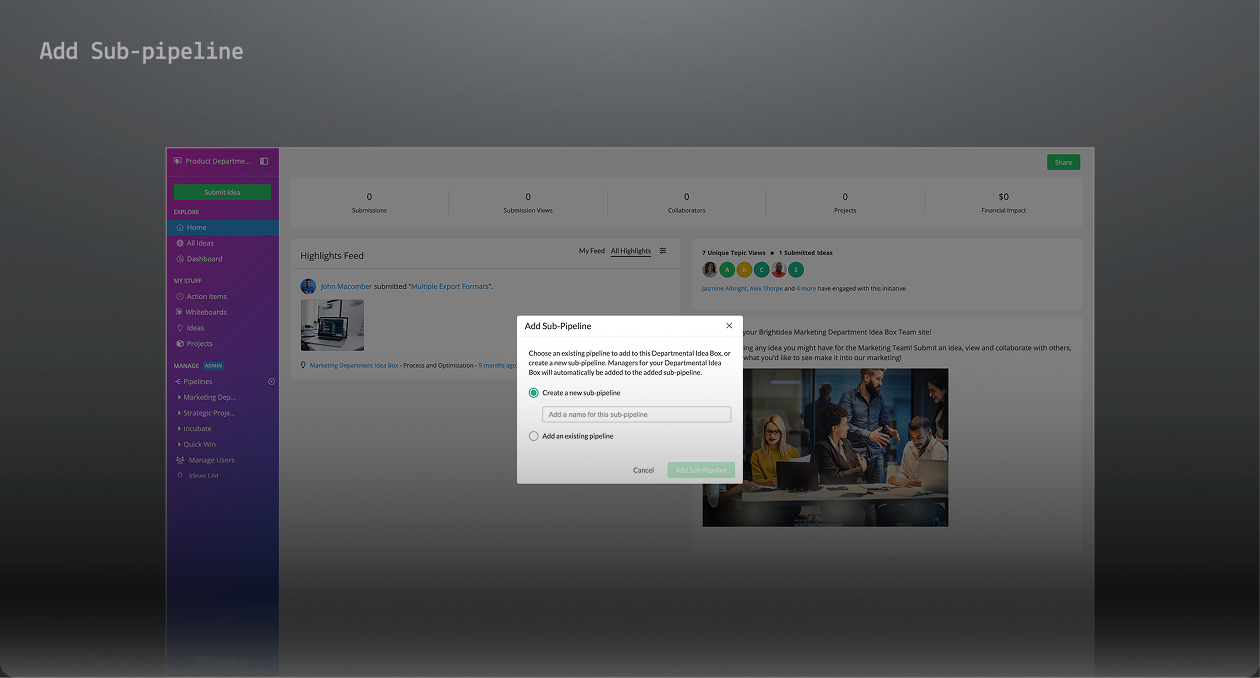
Task: Click the Projects cube icon
Action: click(180, 344)
